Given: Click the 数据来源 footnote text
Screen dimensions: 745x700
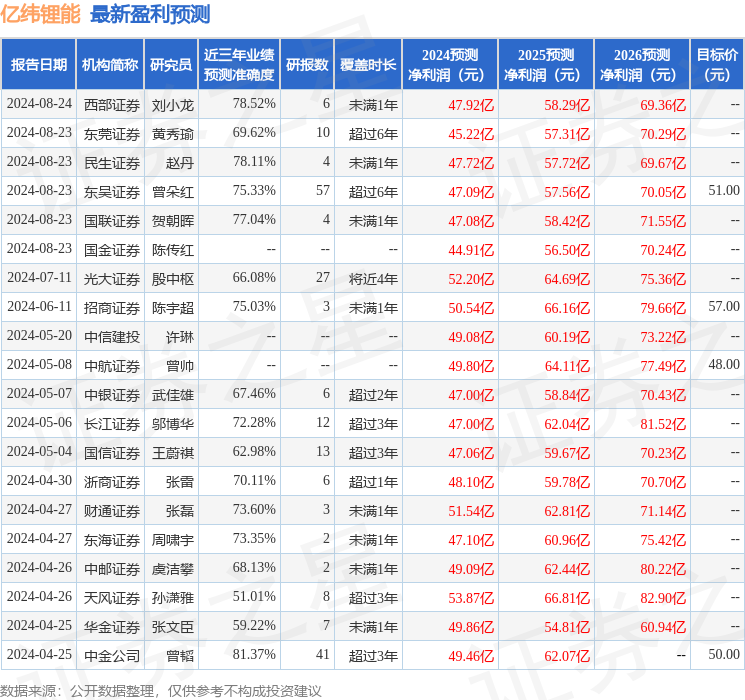Looking at the screenshot, I should click(x=161, y=690).
